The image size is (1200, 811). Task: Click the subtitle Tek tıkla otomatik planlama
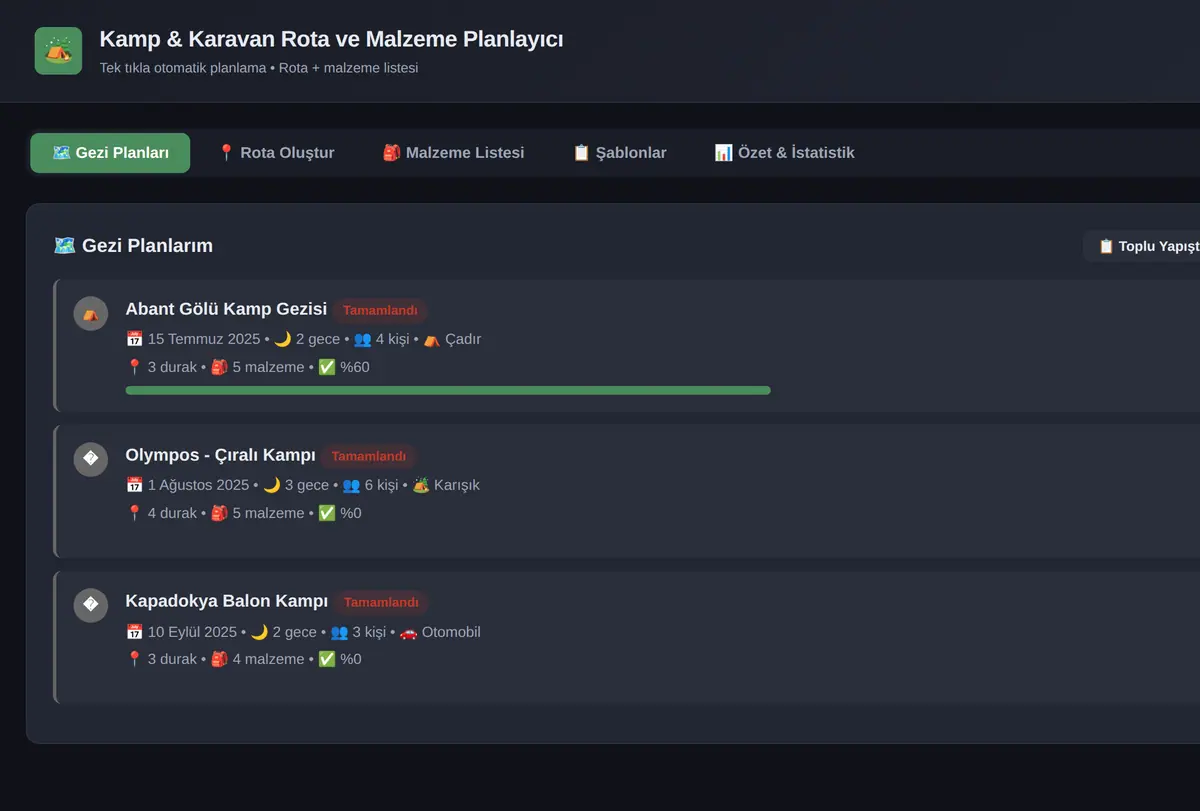point(259,68)
